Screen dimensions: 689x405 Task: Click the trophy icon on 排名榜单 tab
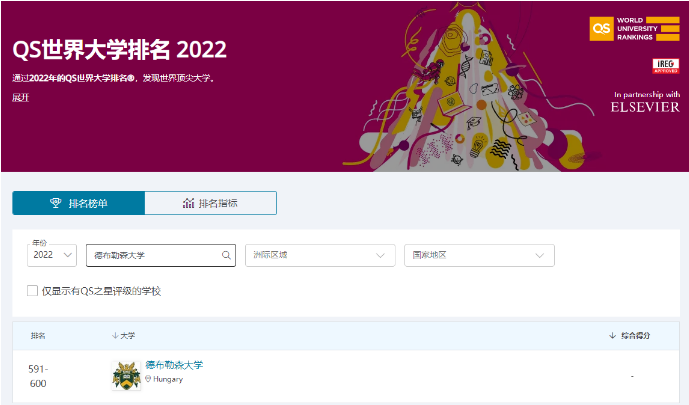coord(56,203)
